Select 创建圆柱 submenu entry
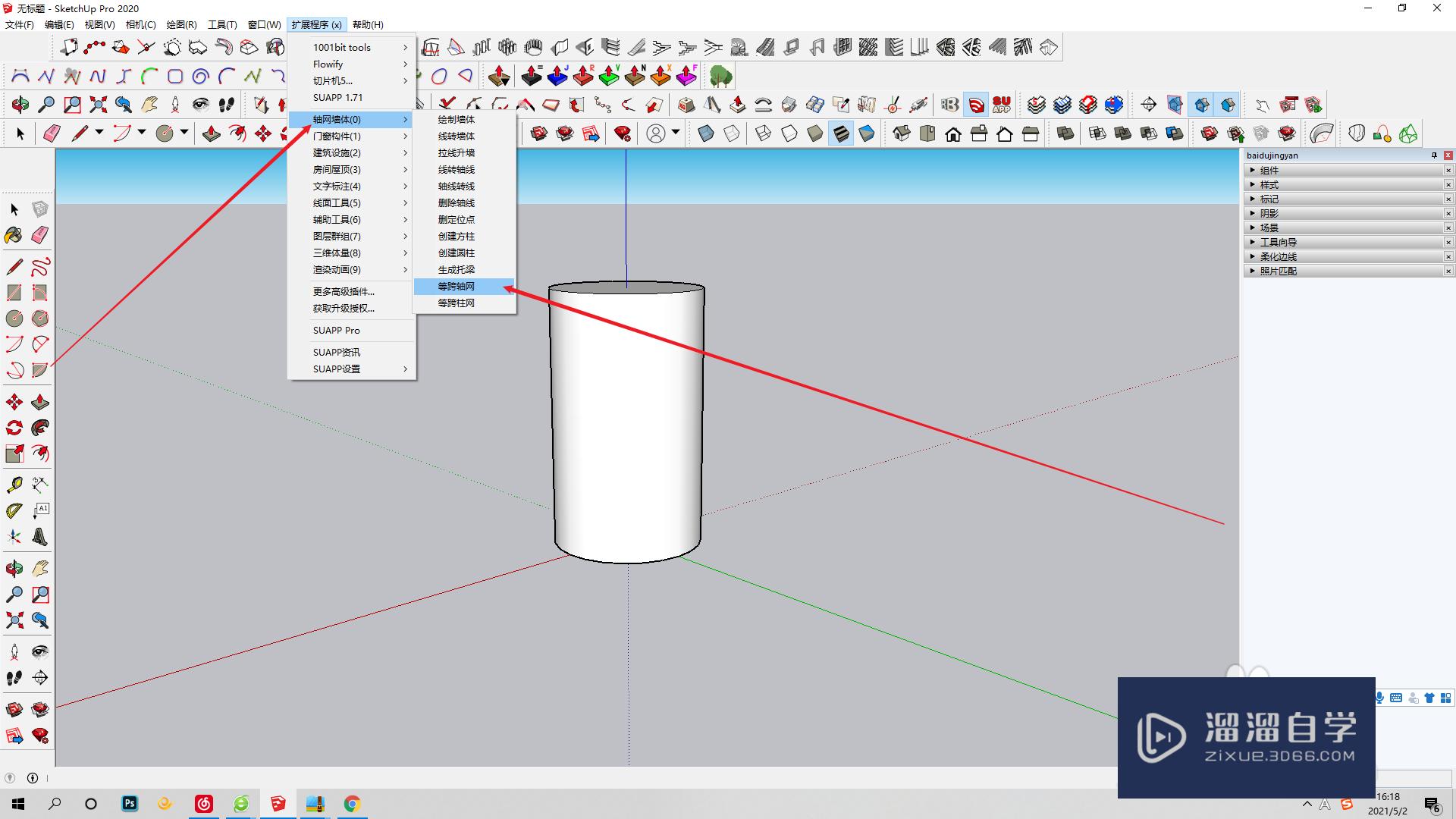Viewport: 1456px width, 819px height. coord(465,253)
